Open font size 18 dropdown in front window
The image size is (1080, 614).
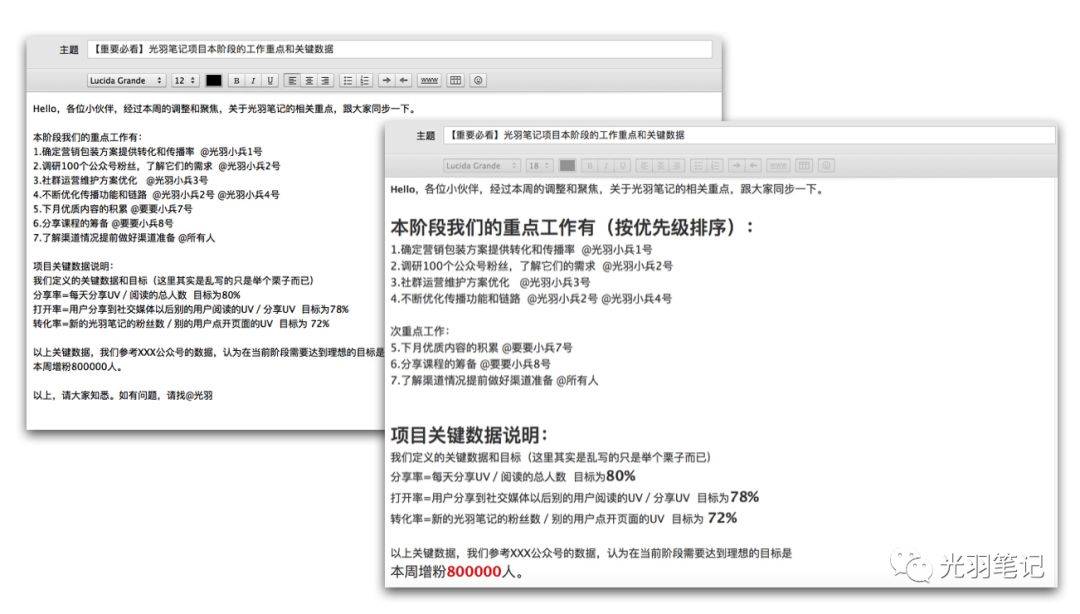click(540, 165)
